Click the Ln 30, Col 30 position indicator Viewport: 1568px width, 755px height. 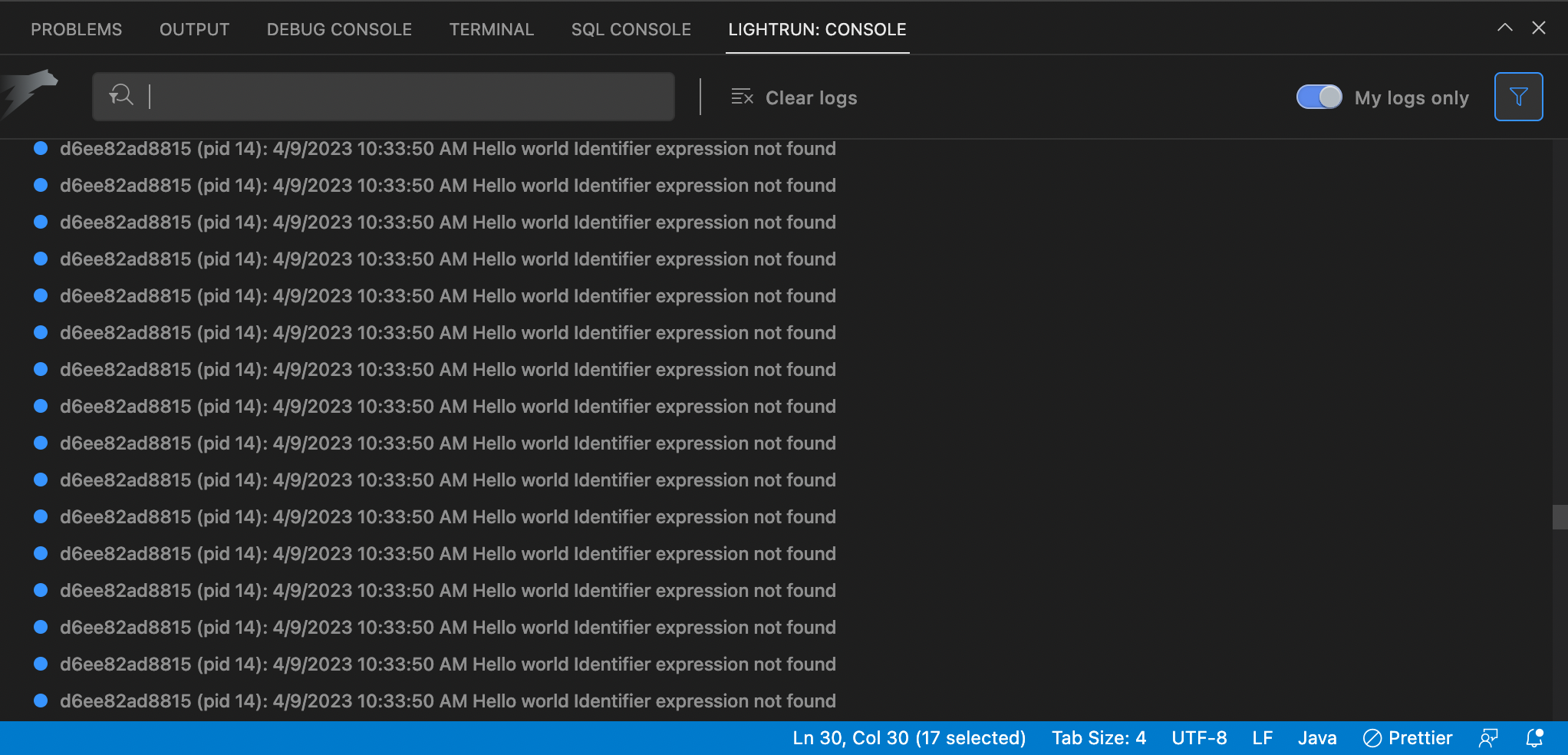(x=909, y=738)
